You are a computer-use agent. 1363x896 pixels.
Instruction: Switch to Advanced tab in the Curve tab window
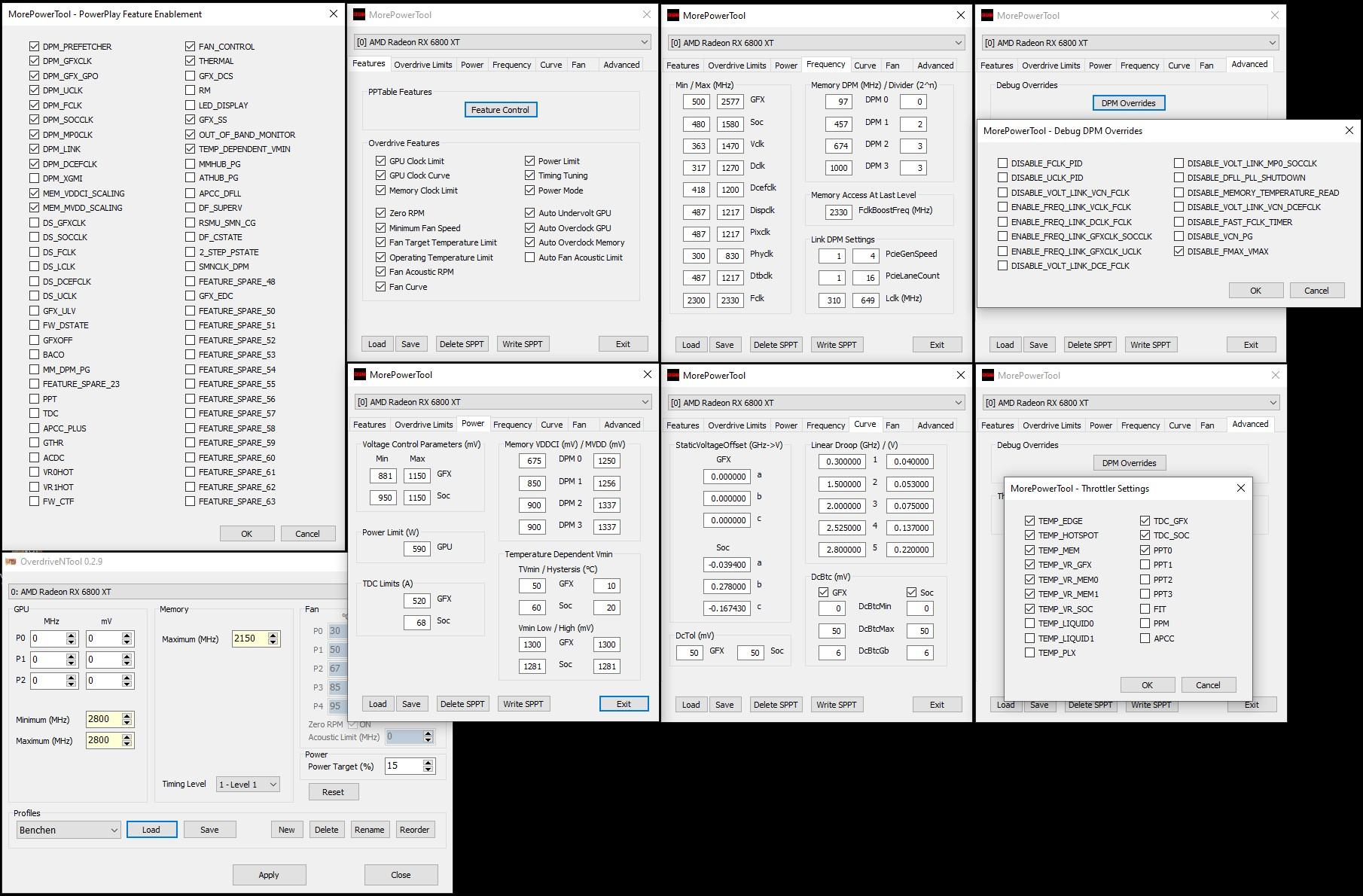coord(935,425)
